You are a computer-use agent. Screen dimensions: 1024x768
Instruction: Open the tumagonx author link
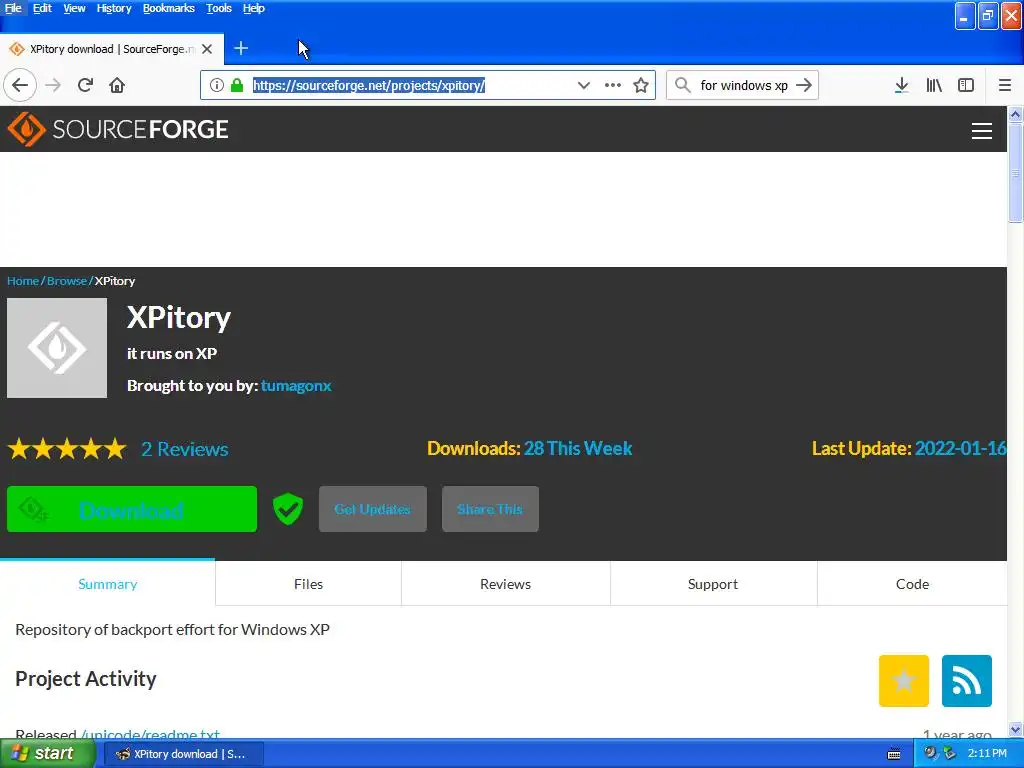pos(296,386)
